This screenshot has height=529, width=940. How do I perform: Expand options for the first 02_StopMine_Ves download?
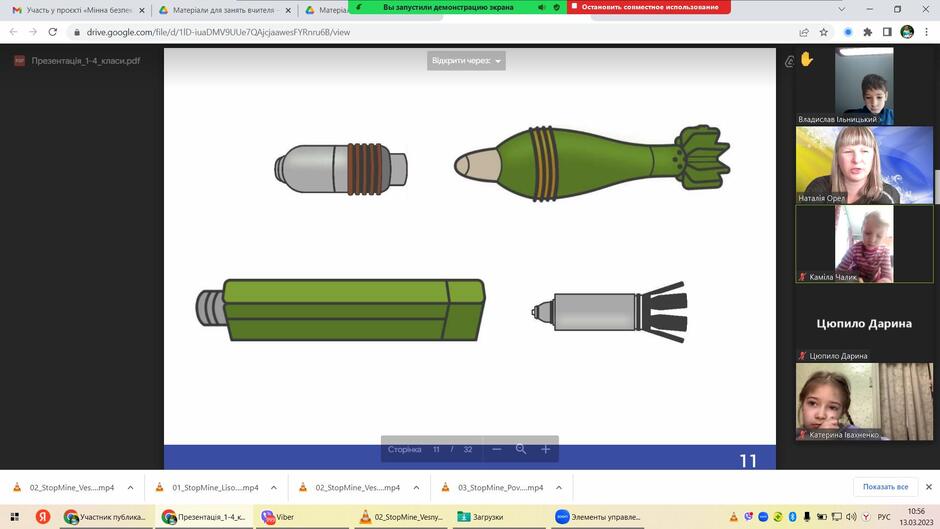[131, 488]
